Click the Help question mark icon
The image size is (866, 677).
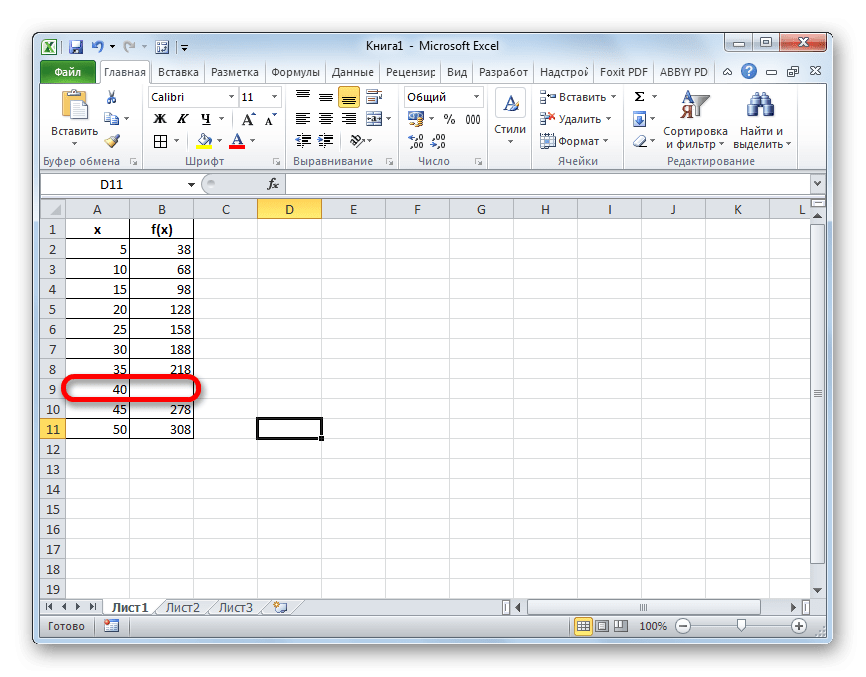coord(749,71)
